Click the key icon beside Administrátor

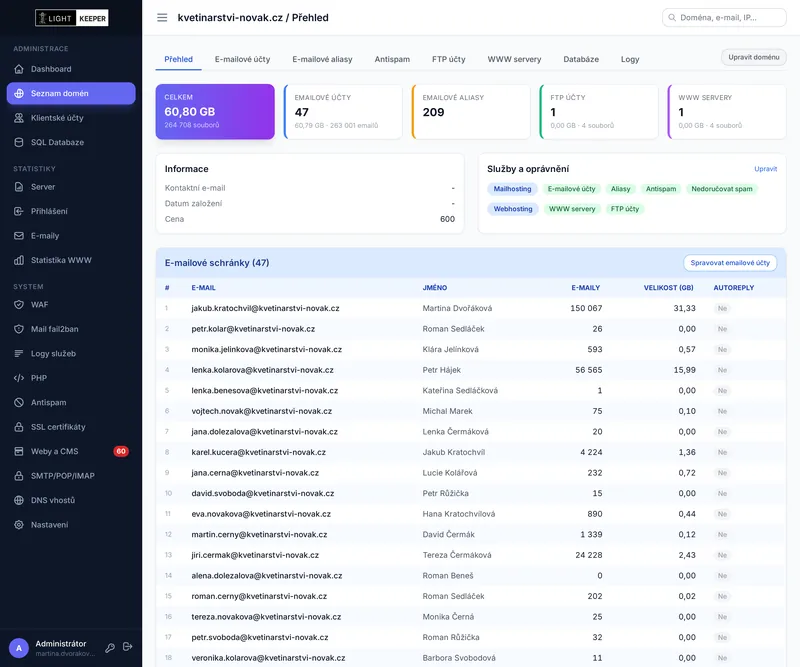tap(110, 648)
